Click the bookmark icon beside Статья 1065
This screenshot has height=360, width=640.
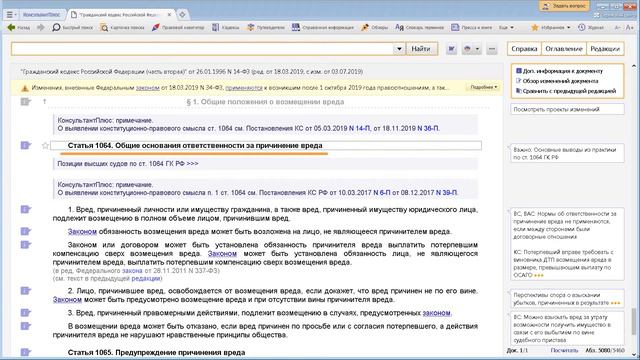tap(26, 352)
